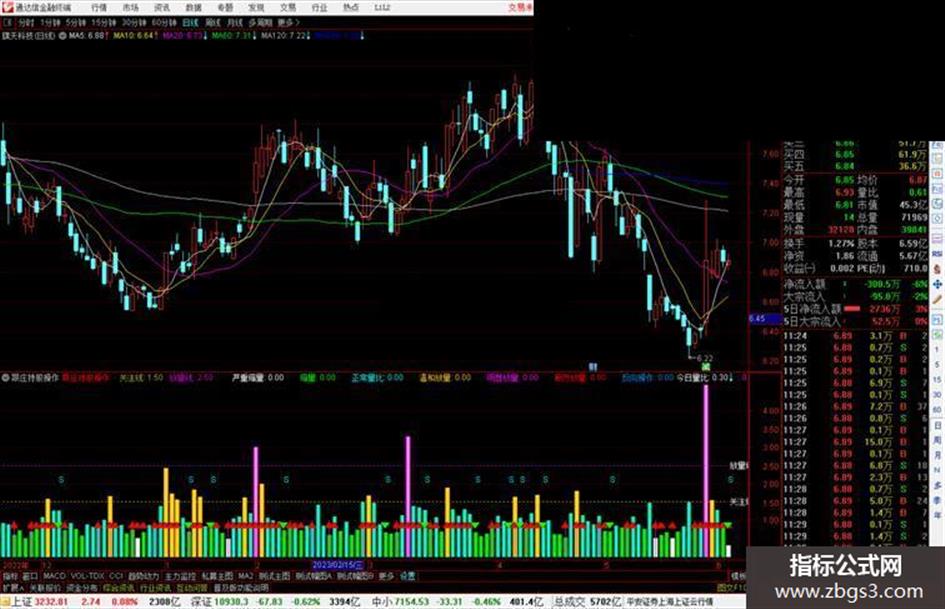
Task: Click the indicator settings icon beside 跟庄持股操作
Action: 5,378
